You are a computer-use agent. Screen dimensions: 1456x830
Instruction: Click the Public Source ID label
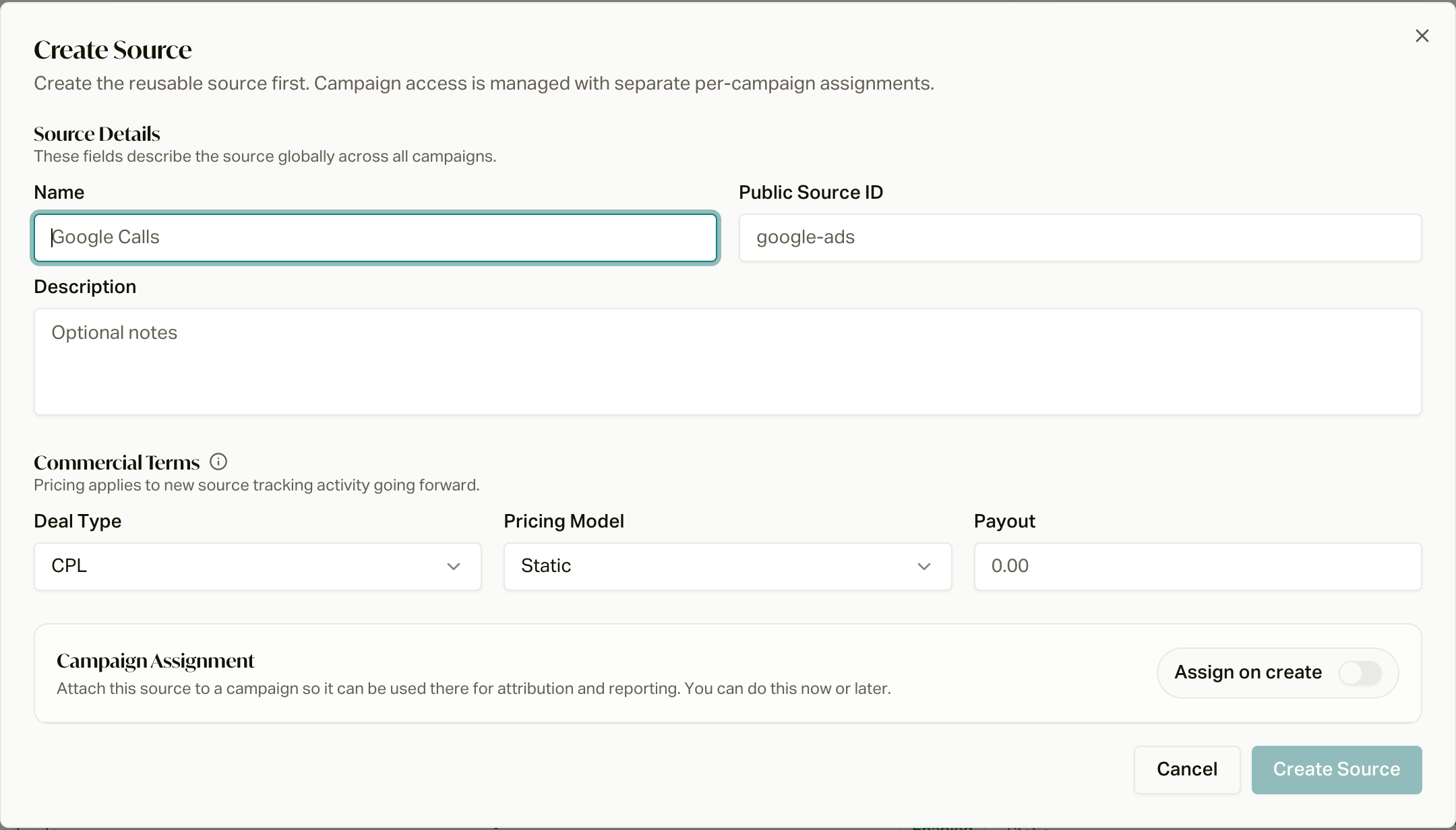coord(811,193)
